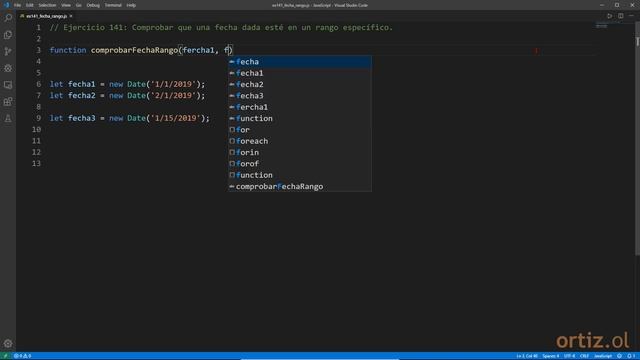Screen dimensions: 640x360
Task: Choose the 'function' keyword suggestion
Action: click(300, 118)
